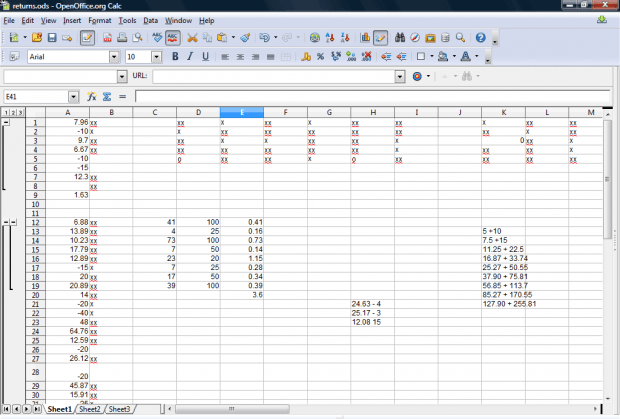This screenshot has width=620, height=419.
Task: Open OpenOffice.org Help
Action: (480, 38)
